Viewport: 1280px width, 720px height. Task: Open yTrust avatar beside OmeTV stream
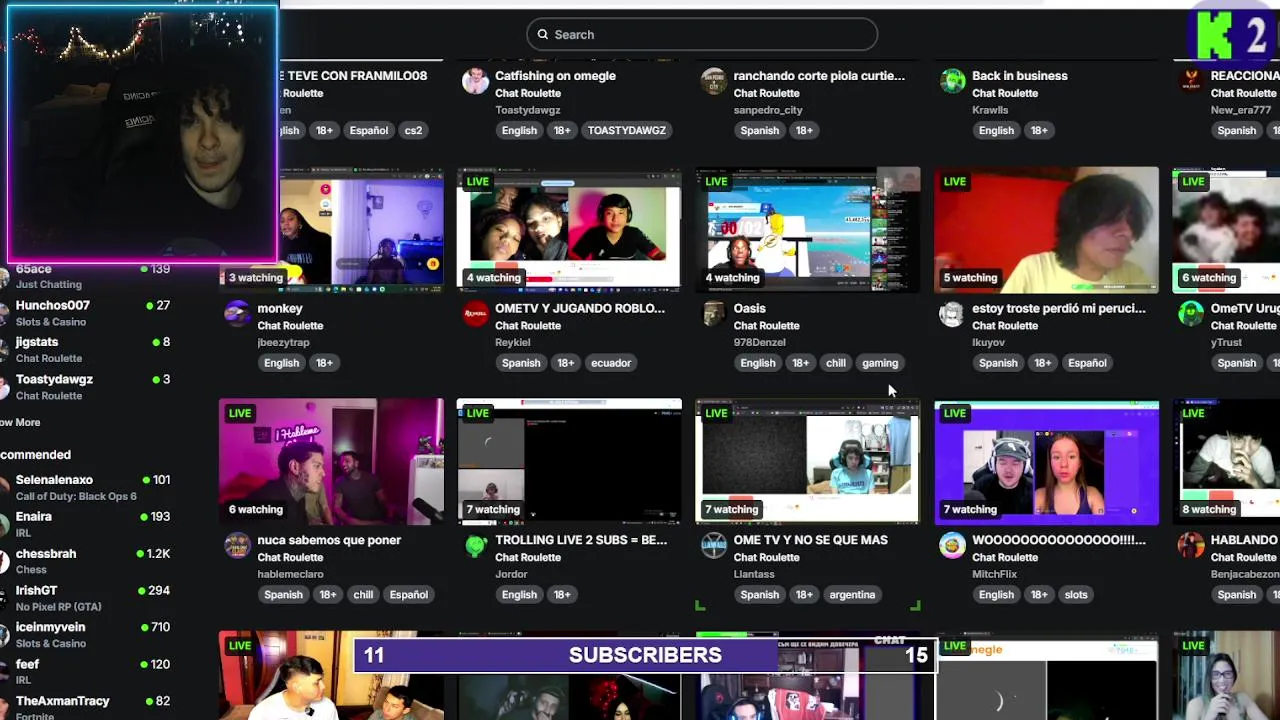1190,314
